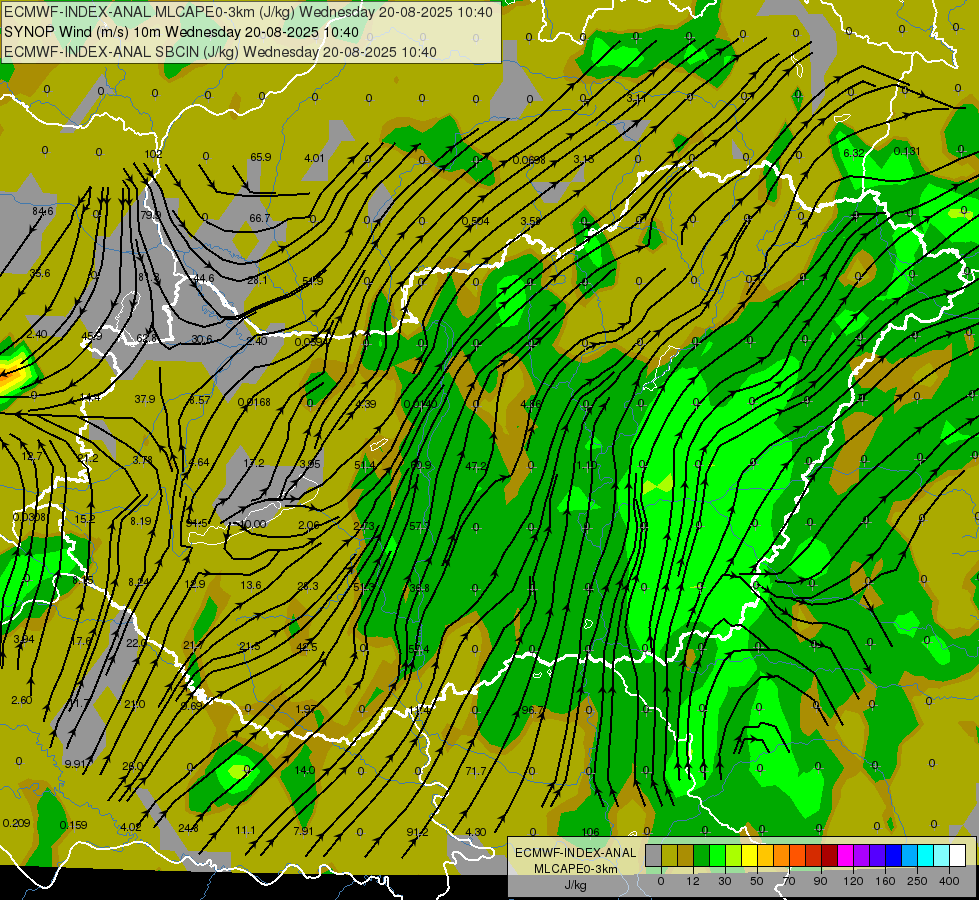Image resolution: width=979 pixels, height=900 pixels.
Task: Click the legend tick label '90'
Action: coord(820,881)
